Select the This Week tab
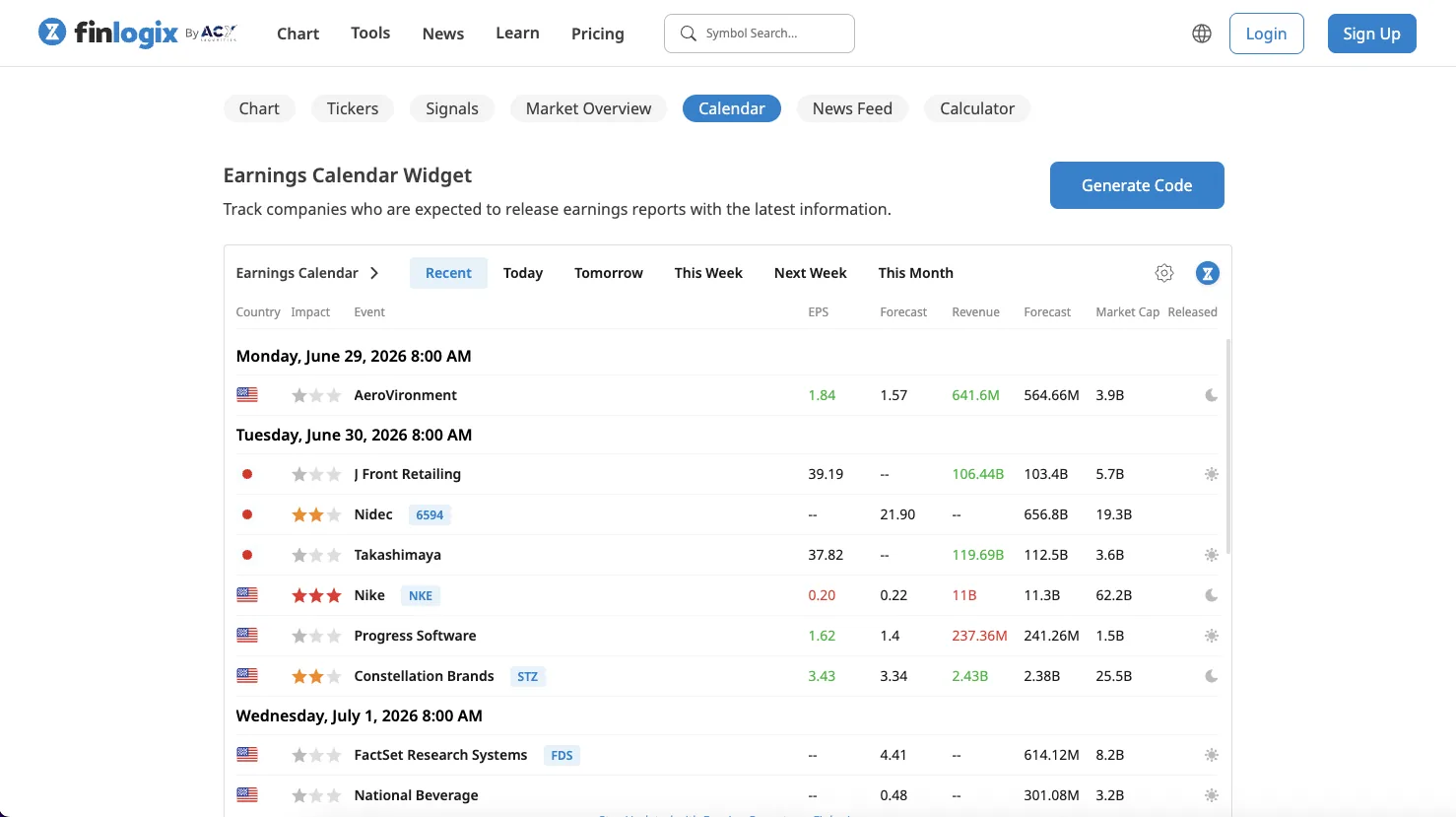This screenshot has width=1456, height=817. 708,273
